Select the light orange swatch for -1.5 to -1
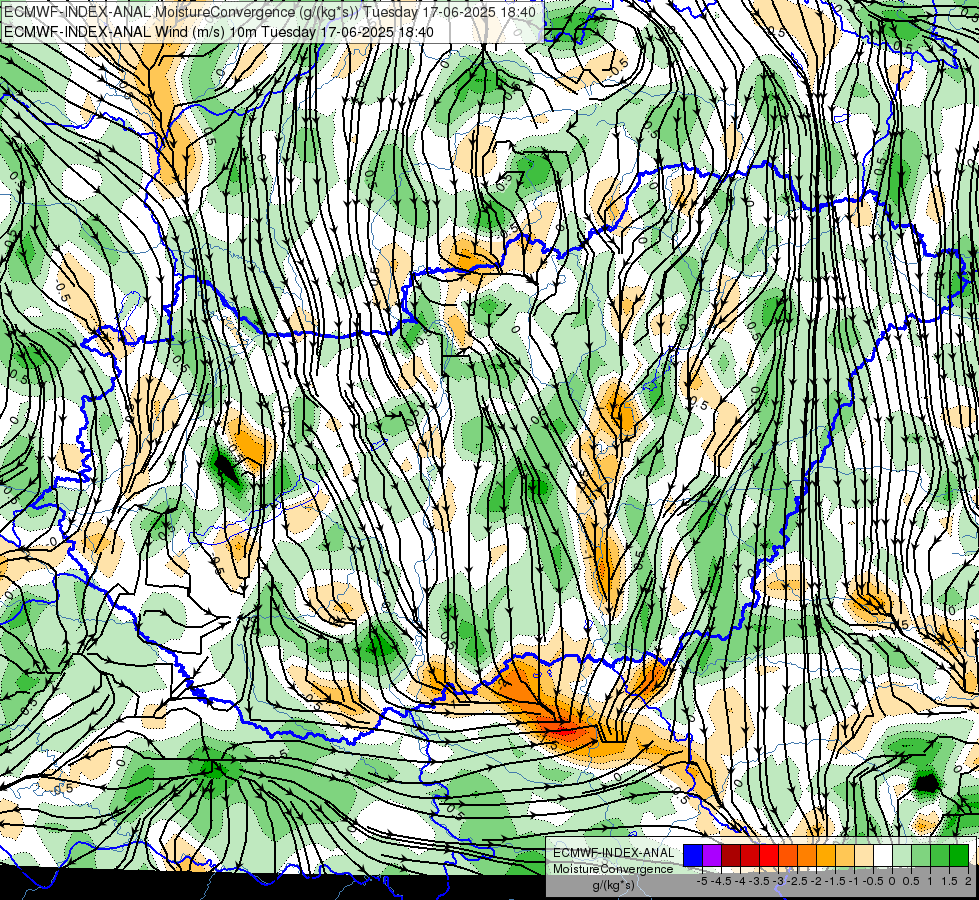 845,856
